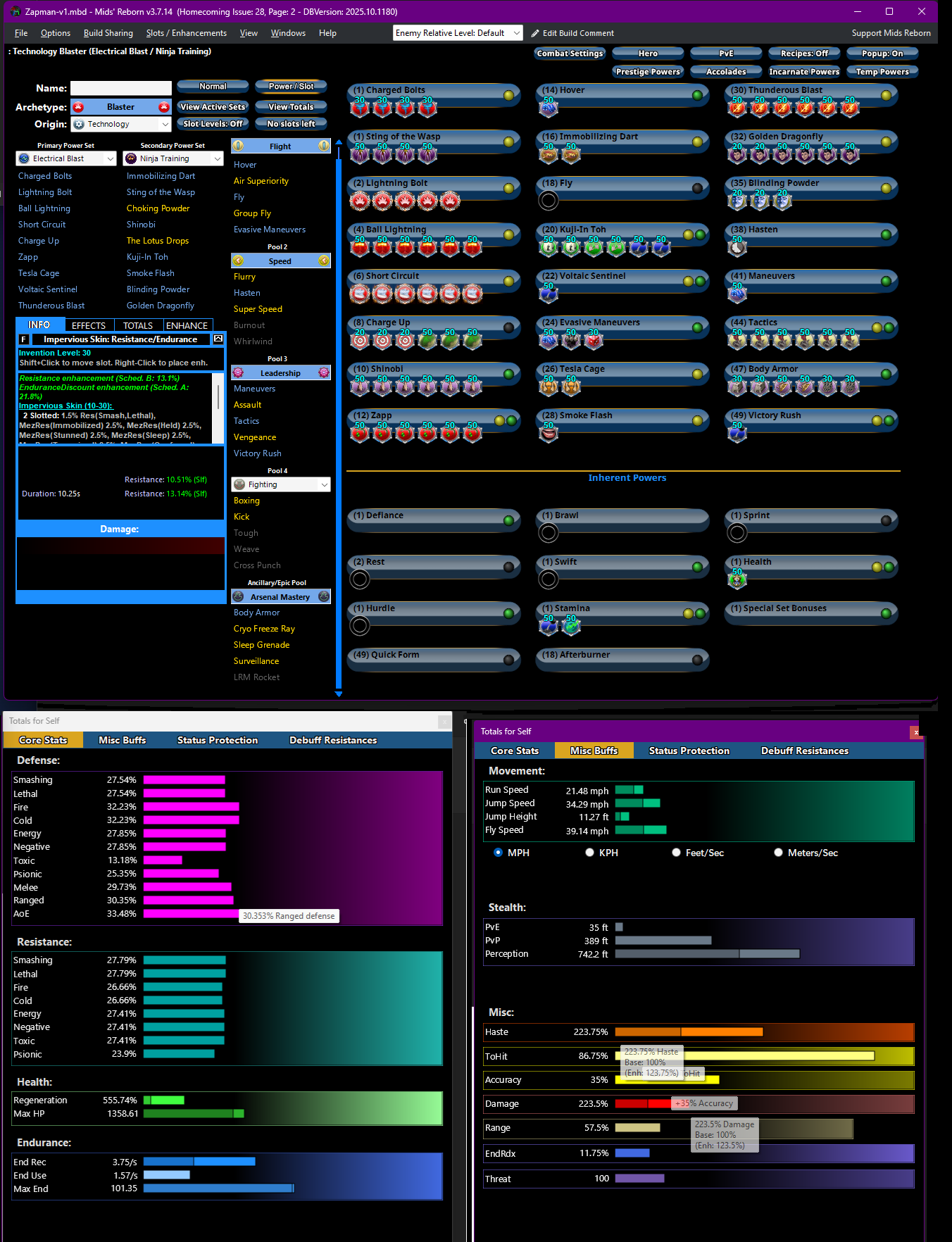The width and height of the screenshot is (952, 1242).
Task: Choose Meters/Sec movement unit
Action: [779, 853]
